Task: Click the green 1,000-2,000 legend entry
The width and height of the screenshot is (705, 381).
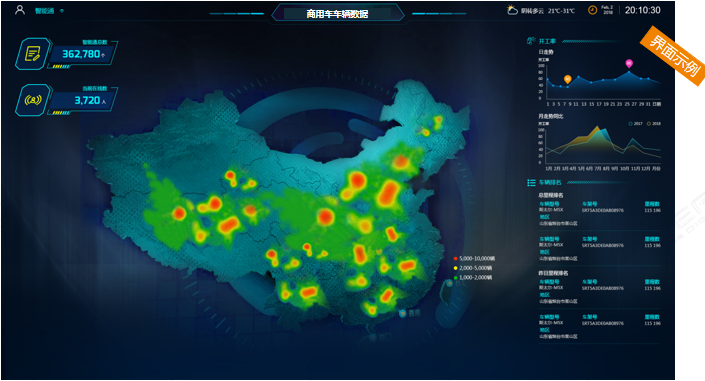Action: [473, 278]
